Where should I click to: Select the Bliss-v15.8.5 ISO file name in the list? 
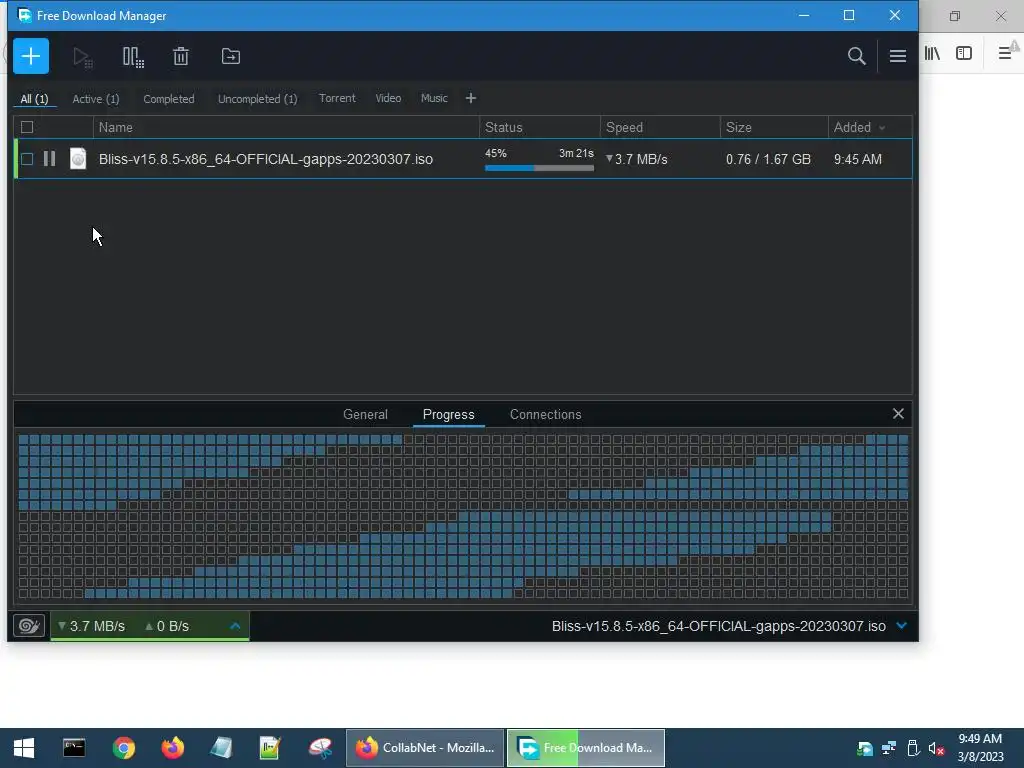click(266, 159)
